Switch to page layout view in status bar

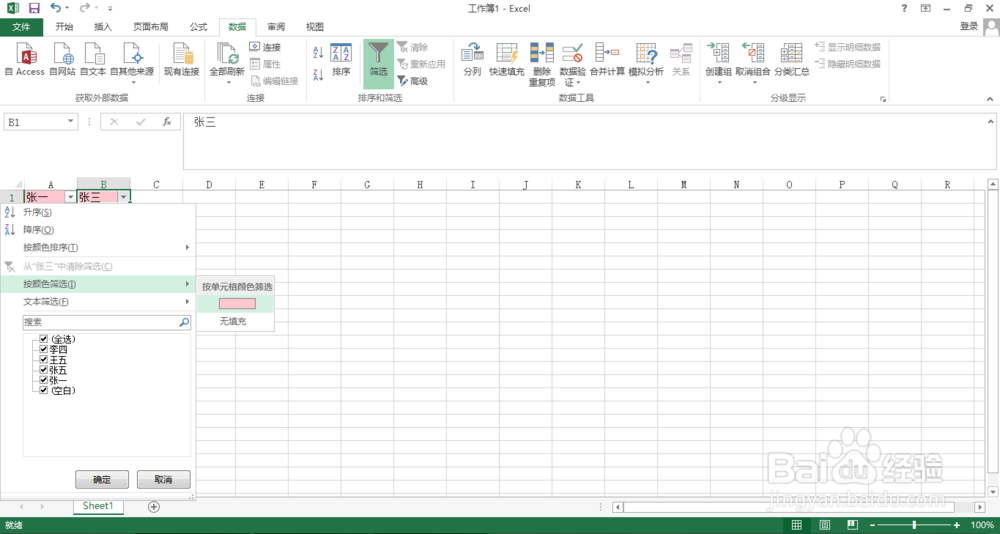coord(825,524)
